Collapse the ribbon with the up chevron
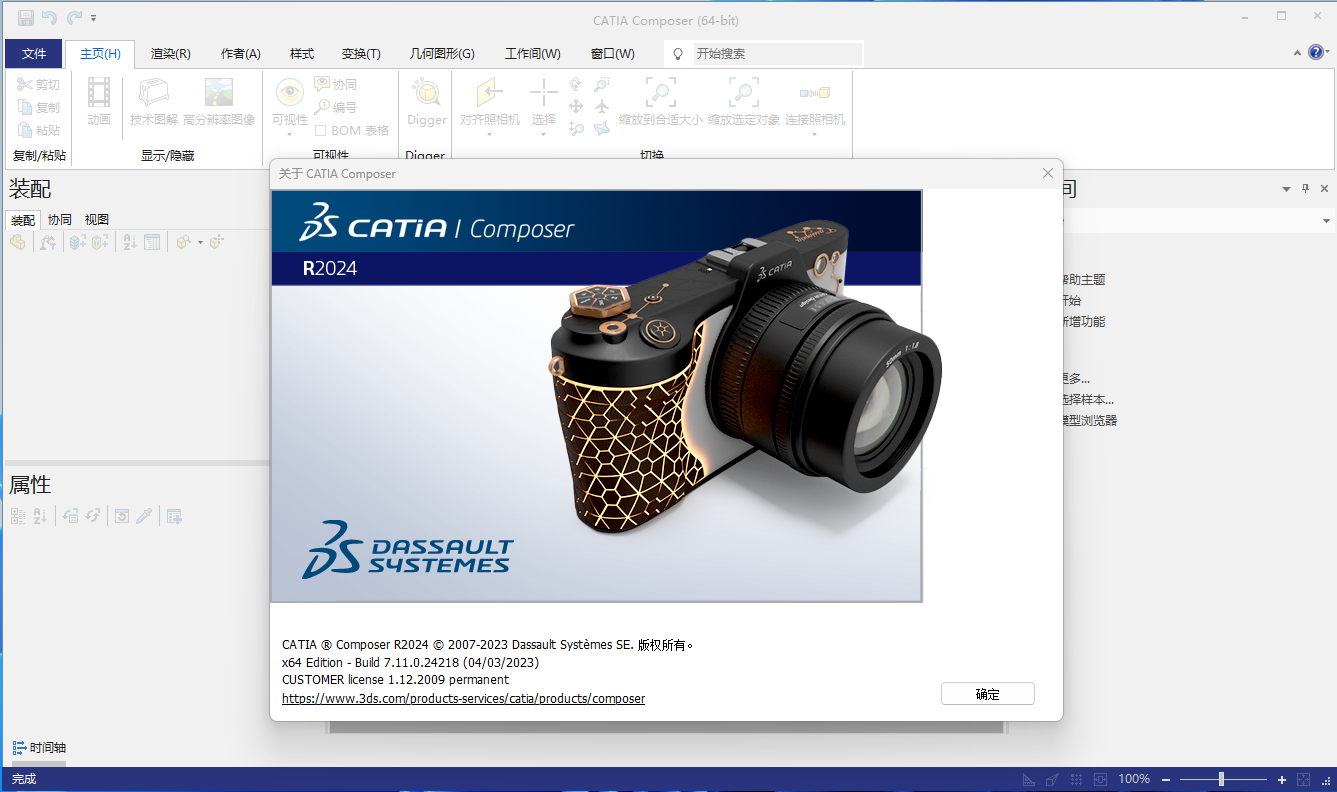Viewport: 1337px width, 792px height. (1297, 52)
